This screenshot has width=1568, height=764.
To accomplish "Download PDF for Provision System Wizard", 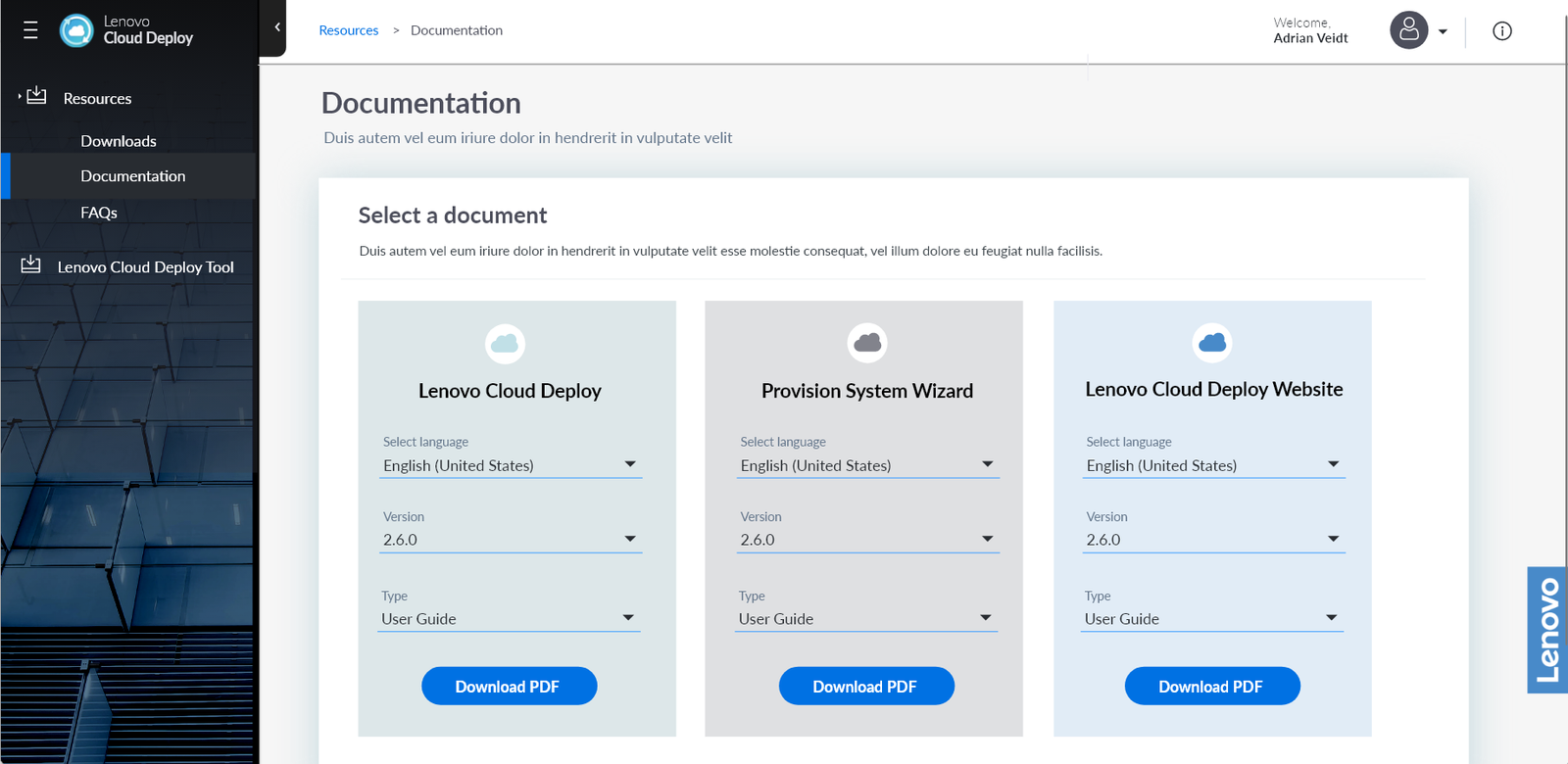I will click(865, 687).
